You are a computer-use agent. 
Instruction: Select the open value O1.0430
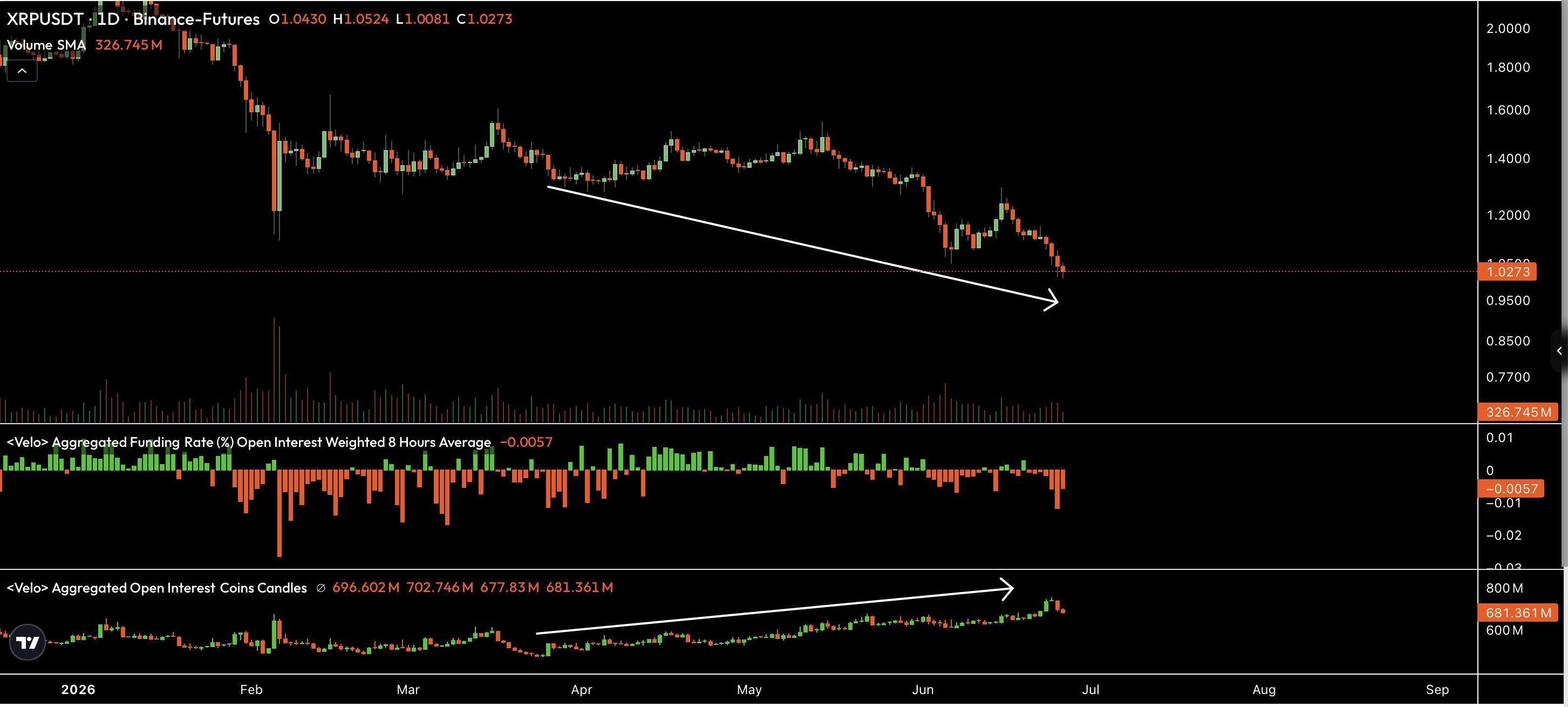(298, 19)
